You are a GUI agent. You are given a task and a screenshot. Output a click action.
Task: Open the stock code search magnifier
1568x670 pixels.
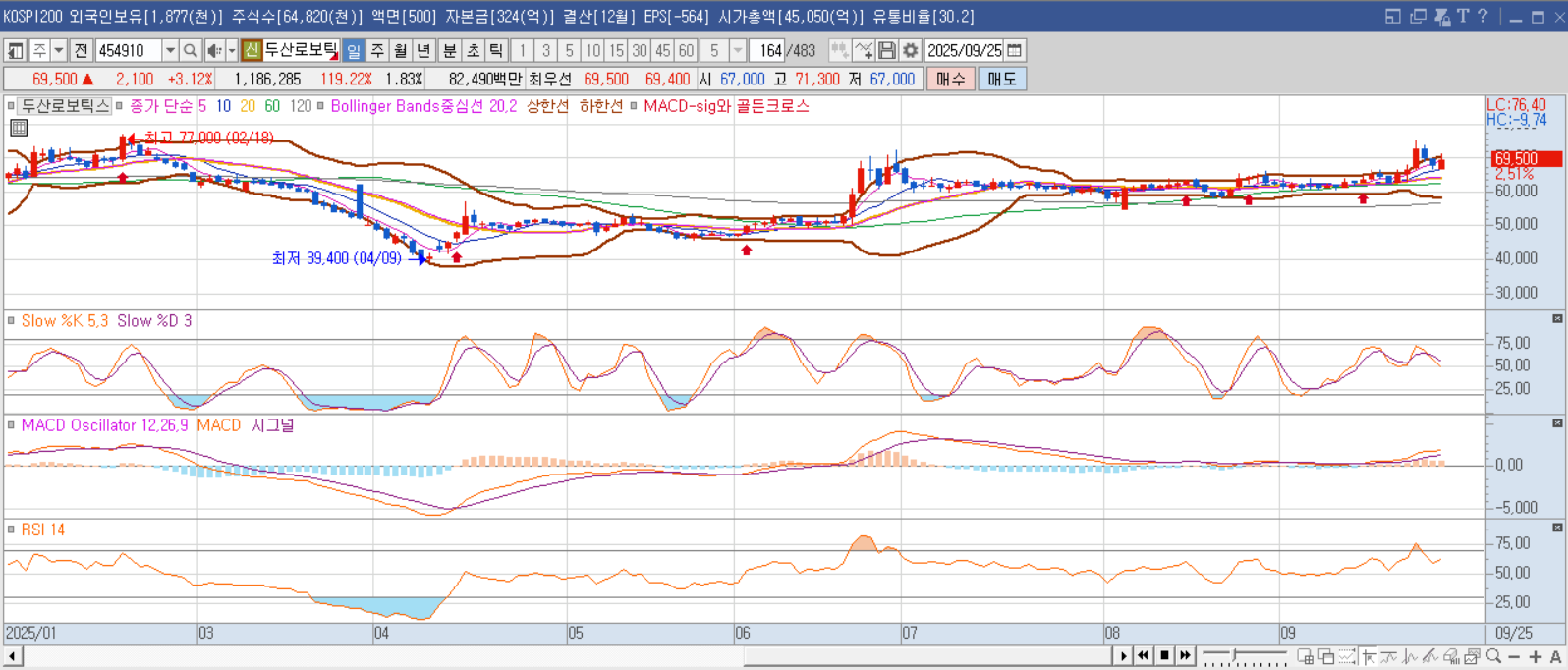190,50
